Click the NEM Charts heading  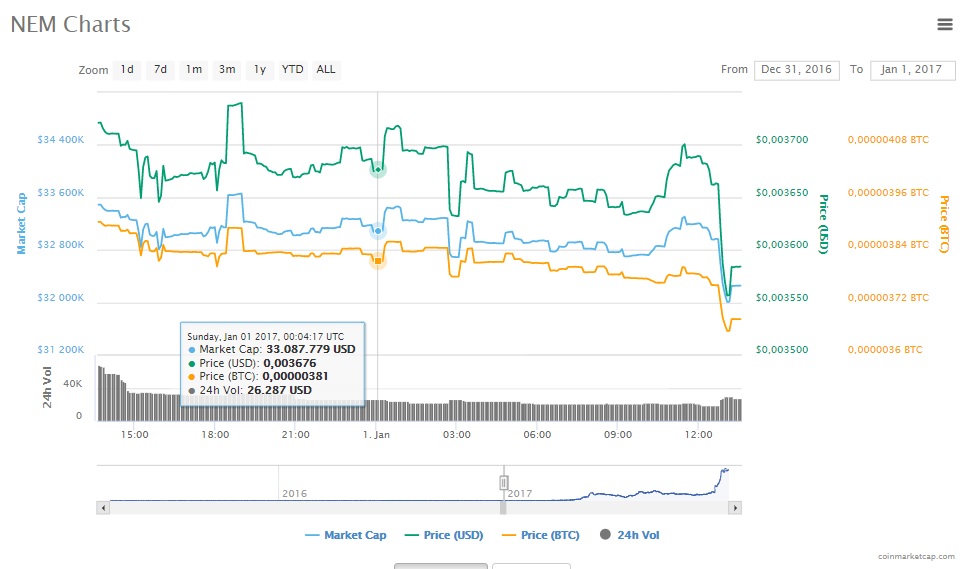(71, 24)
